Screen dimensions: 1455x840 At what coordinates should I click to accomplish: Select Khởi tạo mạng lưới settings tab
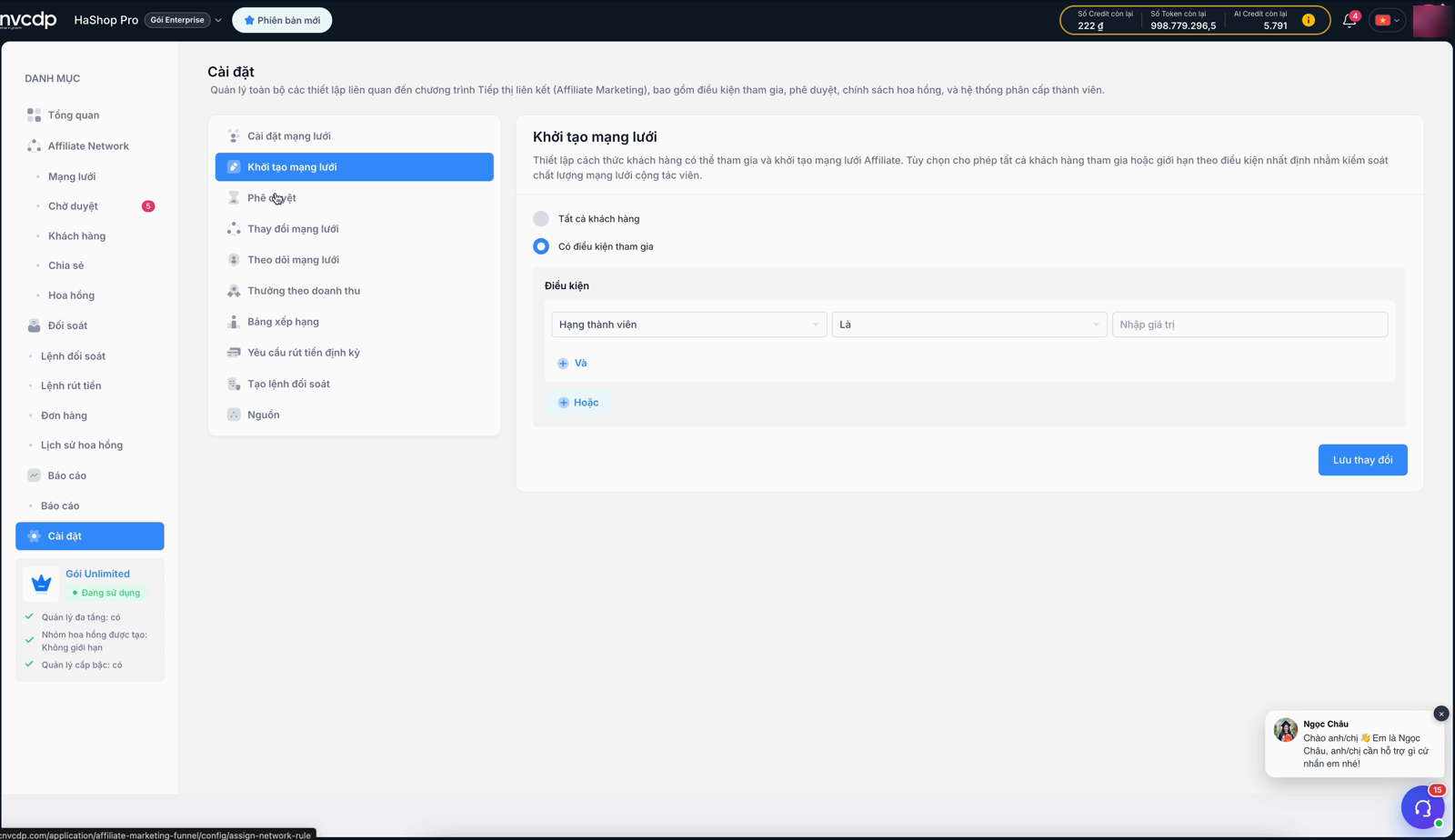pyautogui.click(x=355, y=167)
